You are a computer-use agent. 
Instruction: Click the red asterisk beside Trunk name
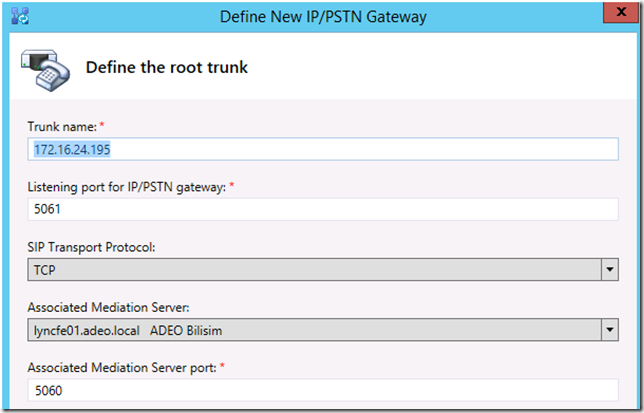102,125
